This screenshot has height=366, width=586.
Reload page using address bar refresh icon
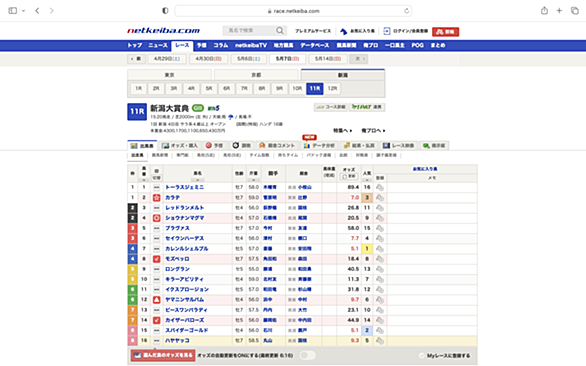point(407,11)
